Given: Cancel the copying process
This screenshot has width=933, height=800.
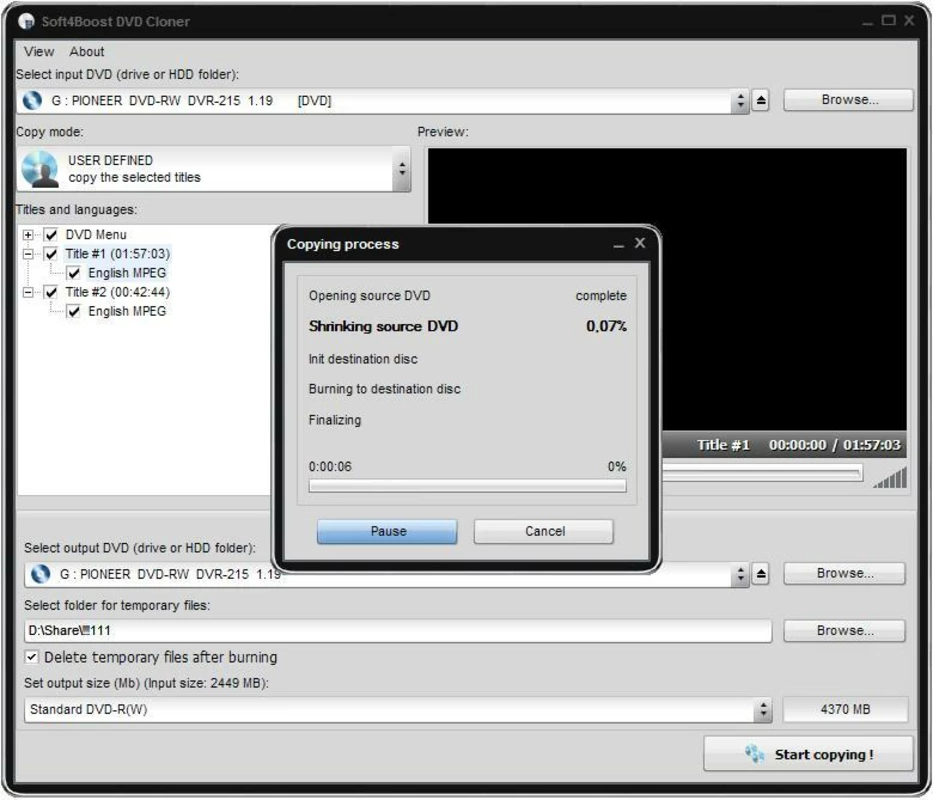Looking at the screenshot, I should coord(544,531).
